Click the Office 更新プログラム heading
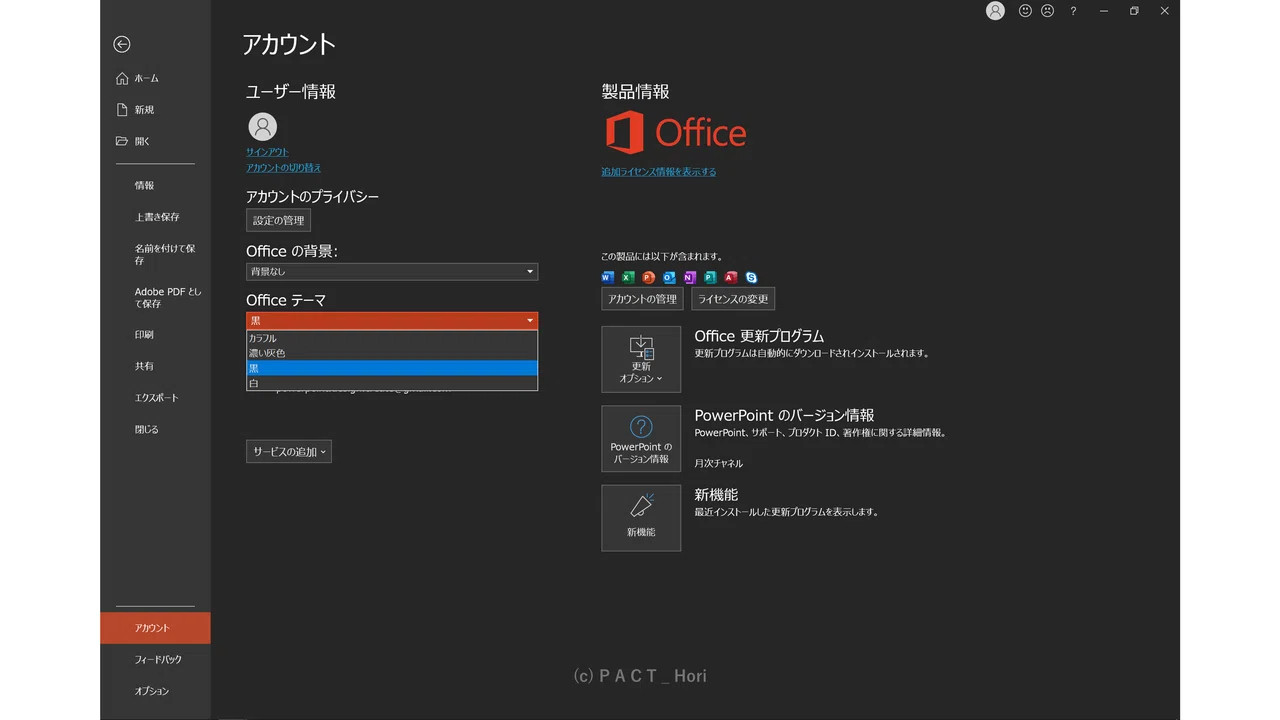This screenshot has height=720, width=1280. click(x=759, y=336)
